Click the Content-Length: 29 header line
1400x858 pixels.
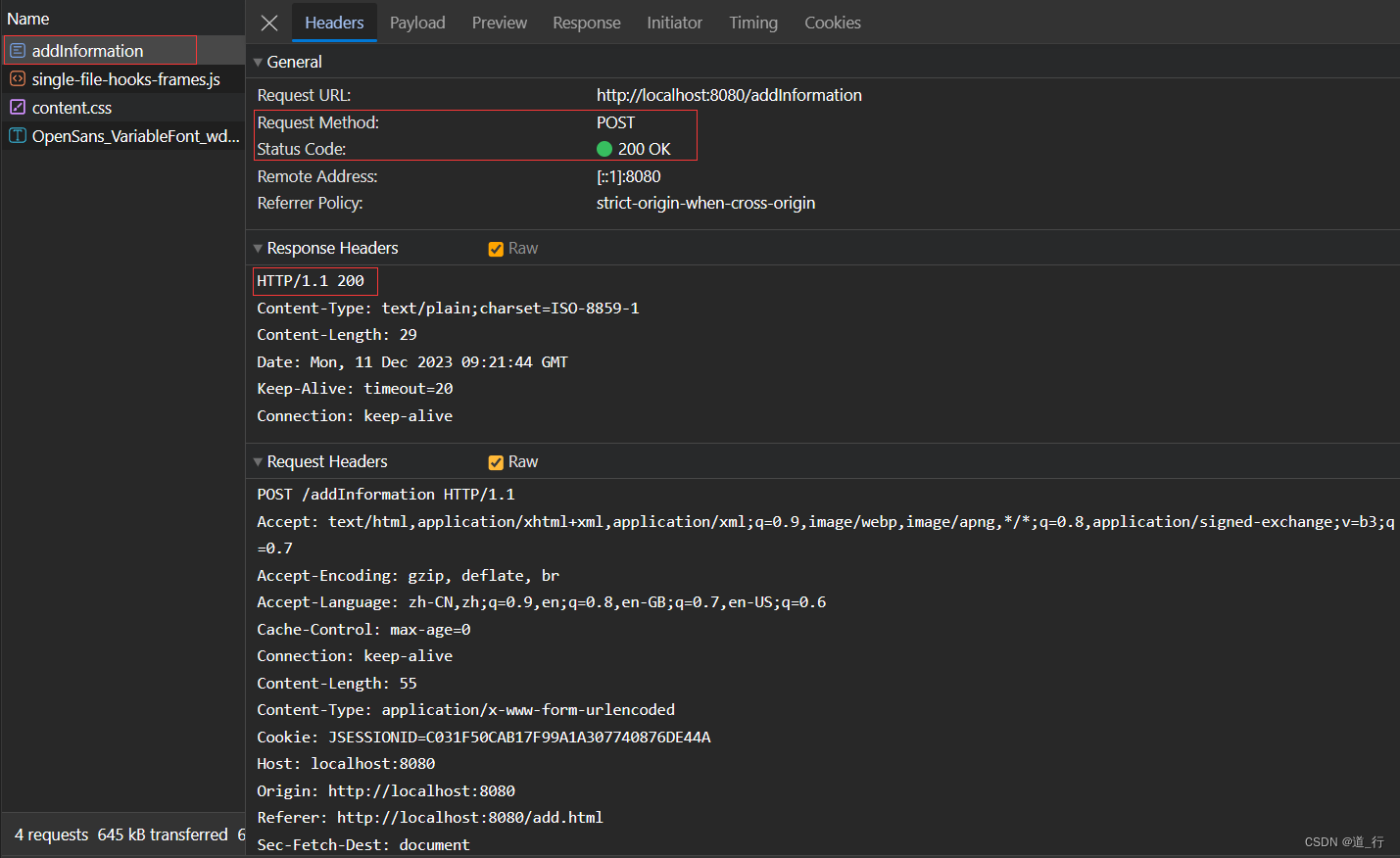coord(337,335)
